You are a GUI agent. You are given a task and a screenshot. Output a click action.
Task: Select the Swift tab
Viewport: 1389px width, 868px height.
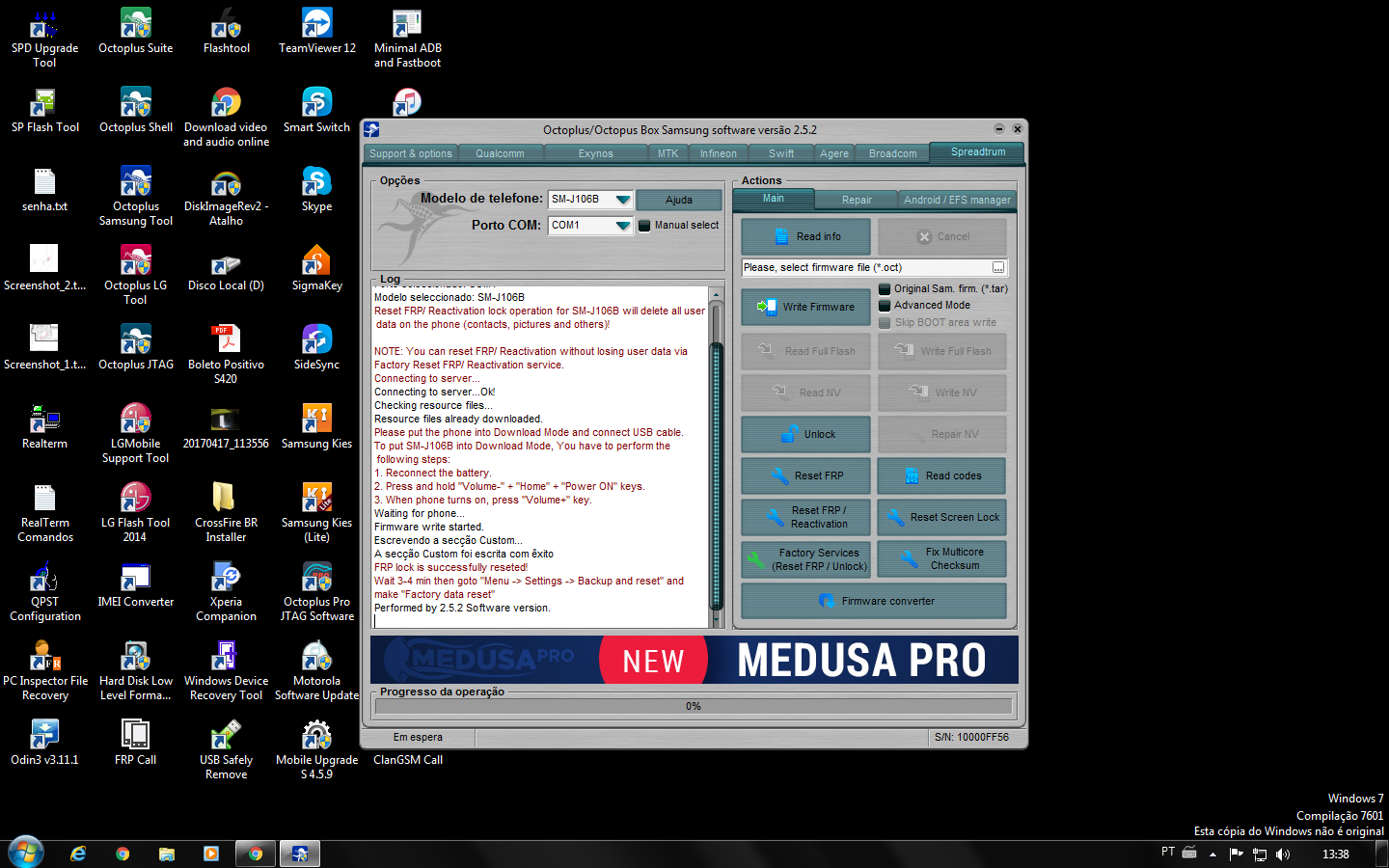point(781,153)
